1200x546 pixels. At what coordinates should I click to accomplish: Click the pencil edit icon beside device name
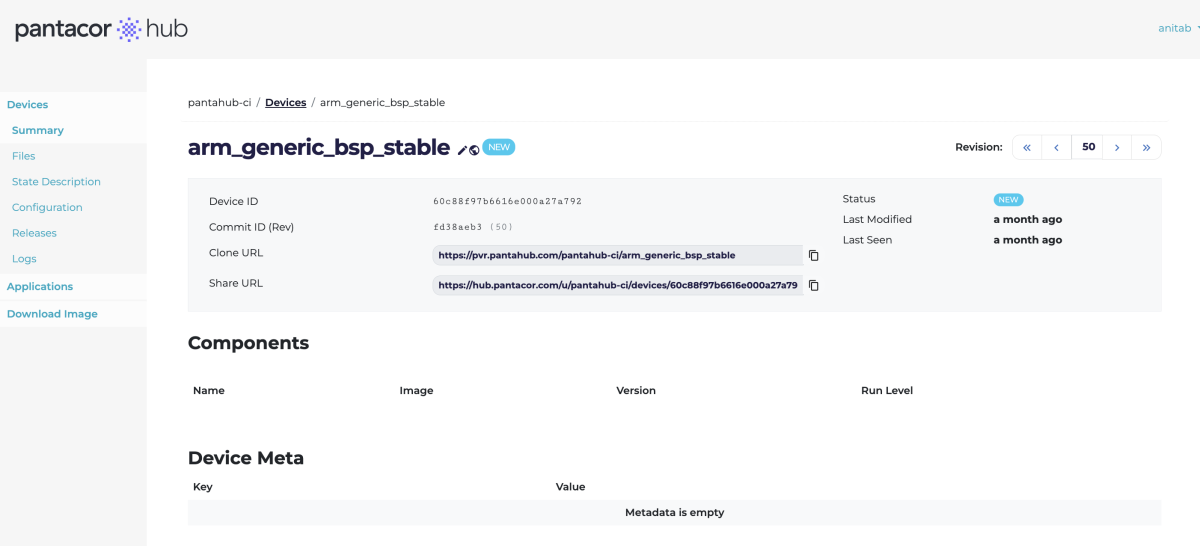tap(463, 150)
